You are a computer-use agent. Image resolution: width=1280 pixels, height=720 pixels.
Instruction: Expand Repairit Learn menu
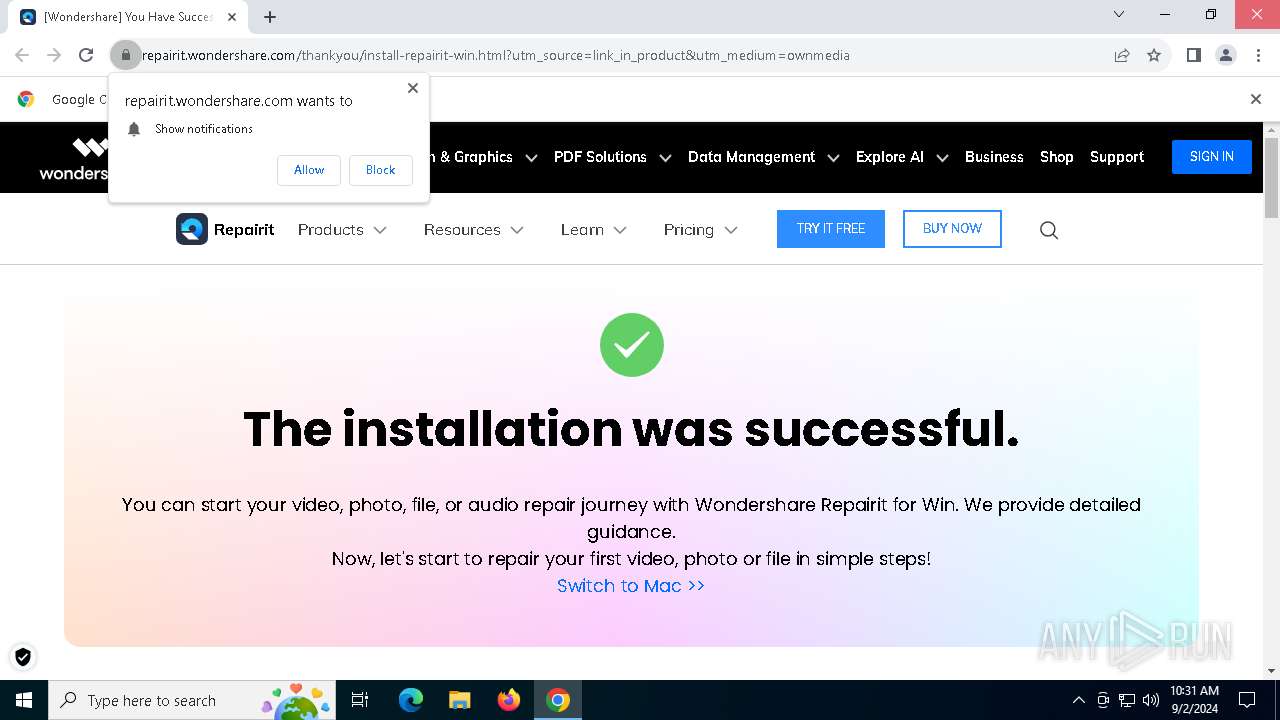(594, 230)
